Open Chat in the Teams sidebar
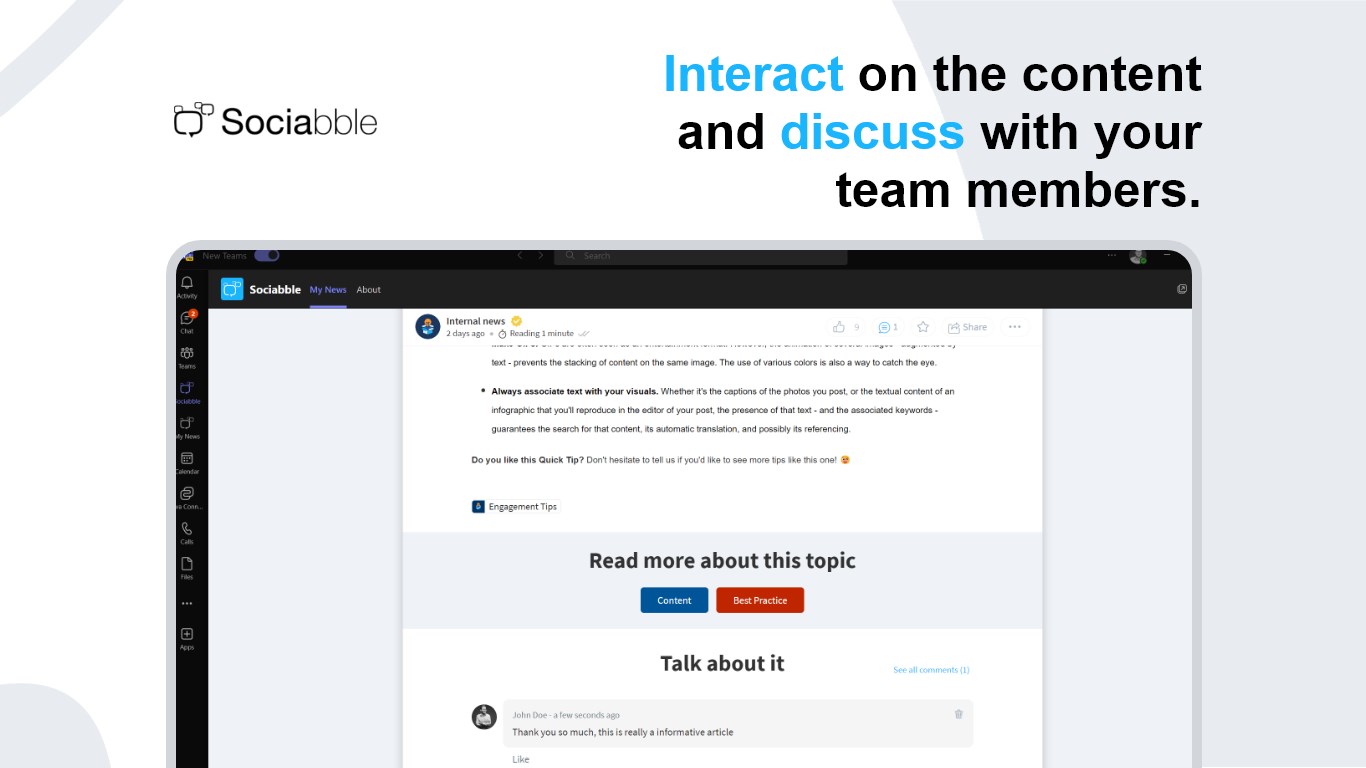Image resolution: width=1366 pixels, height=768 pixels. click(187, 322)
